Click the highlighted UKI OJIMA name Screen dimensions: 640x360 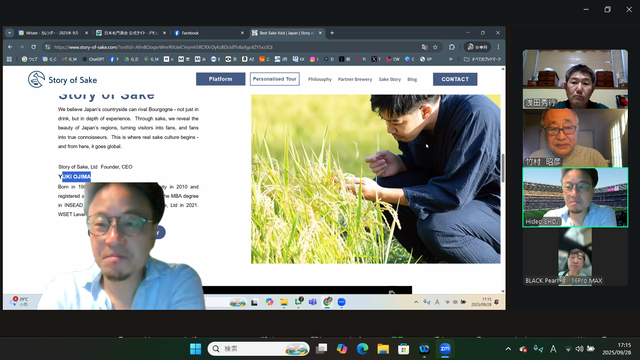76,176
